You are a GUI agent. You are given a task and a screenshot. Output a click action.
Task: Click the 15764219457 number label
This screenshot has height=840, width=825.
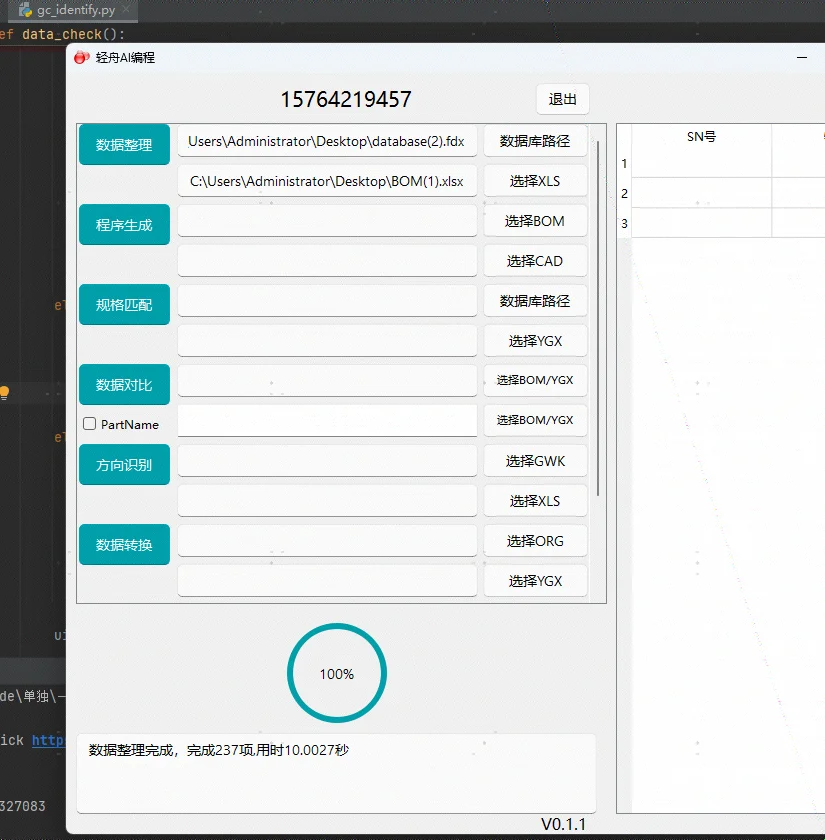[346, 99]
